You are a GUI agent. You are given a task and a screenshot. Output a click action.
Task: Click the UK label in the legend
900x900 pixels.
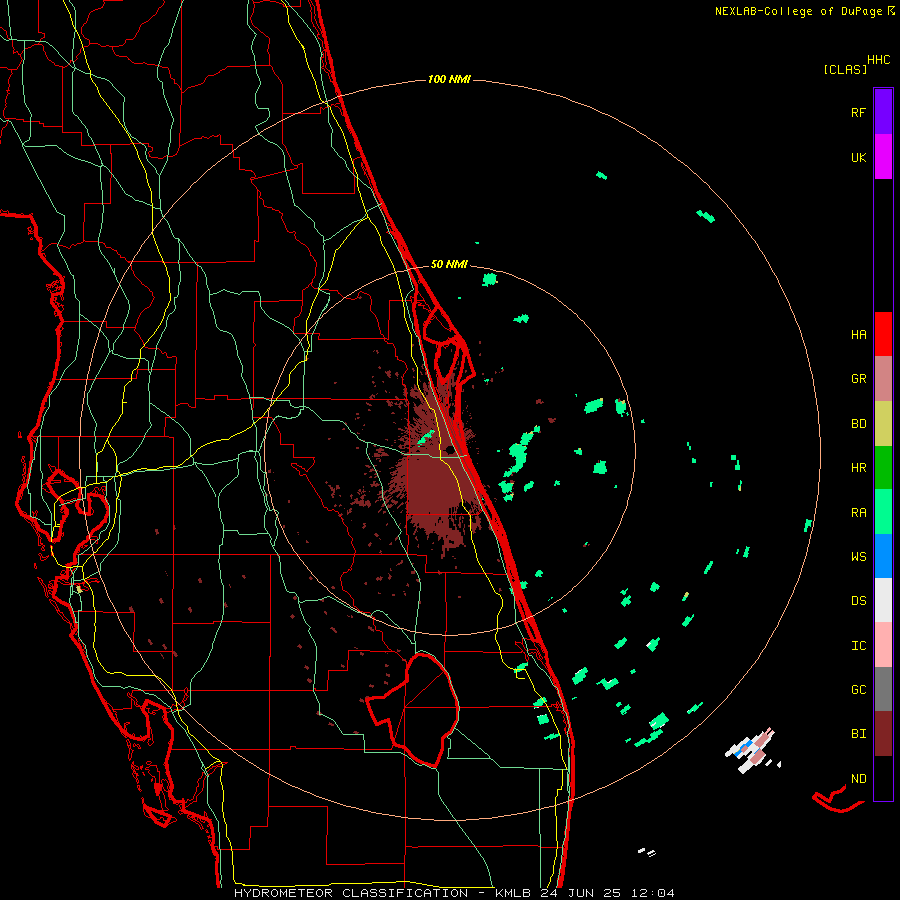pos(858,157)
